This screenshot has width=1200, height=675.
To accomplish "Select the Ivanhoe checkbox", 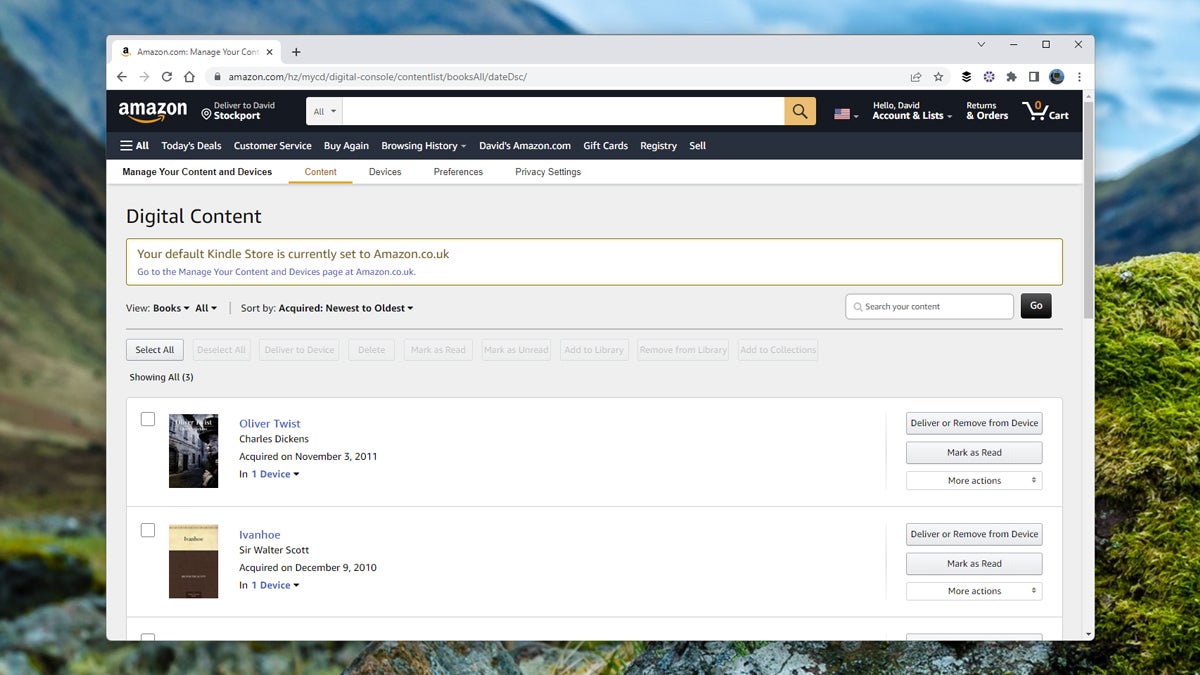I will (x=147, y=530).
